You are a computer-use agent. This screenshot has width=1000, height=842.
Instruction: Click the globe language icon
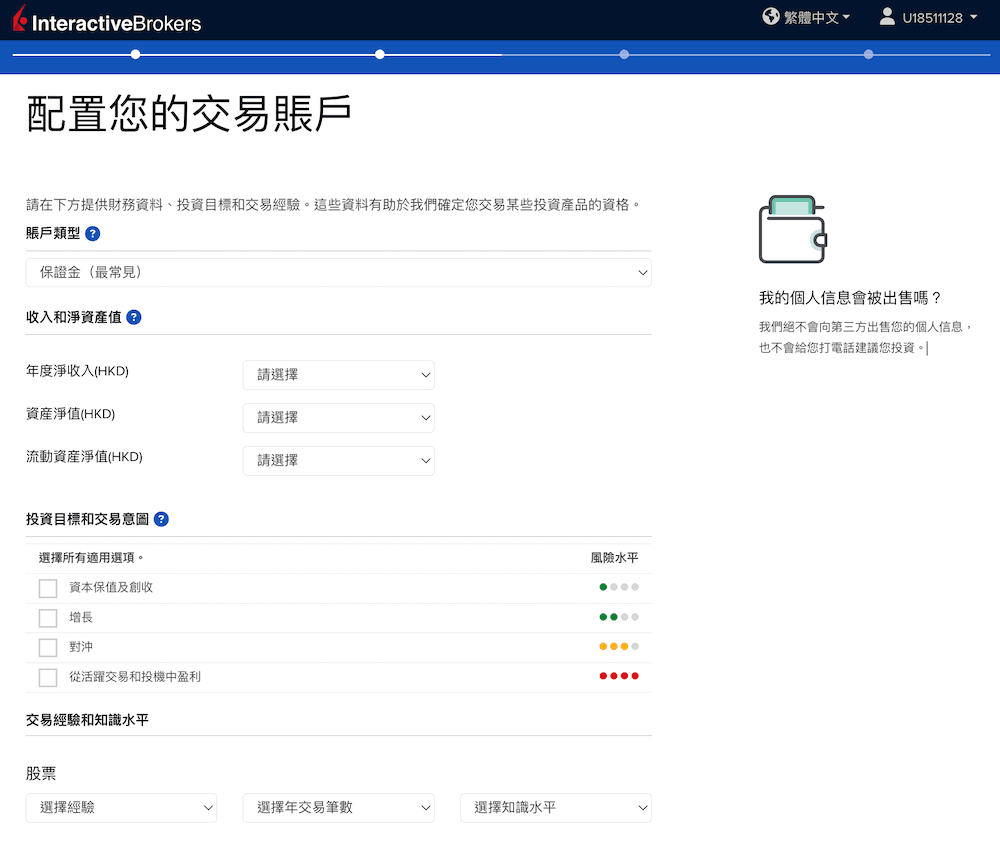(770, 17)
